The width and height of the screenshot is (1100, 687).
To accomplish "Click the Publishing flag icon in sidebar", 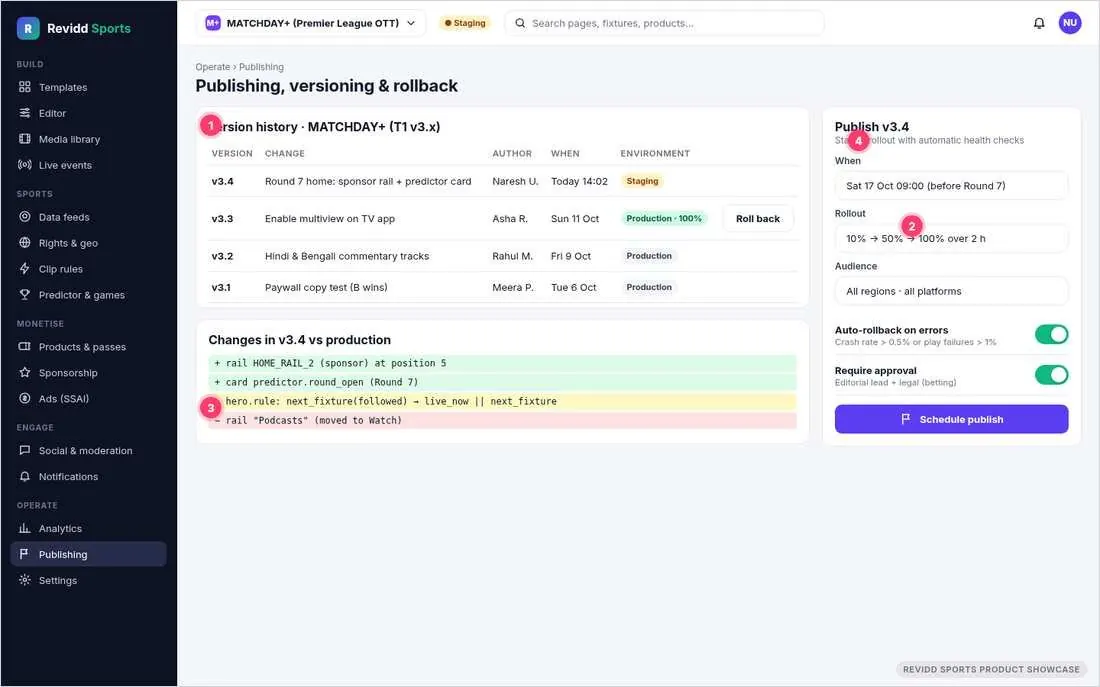I will click(x=25, y=554).
